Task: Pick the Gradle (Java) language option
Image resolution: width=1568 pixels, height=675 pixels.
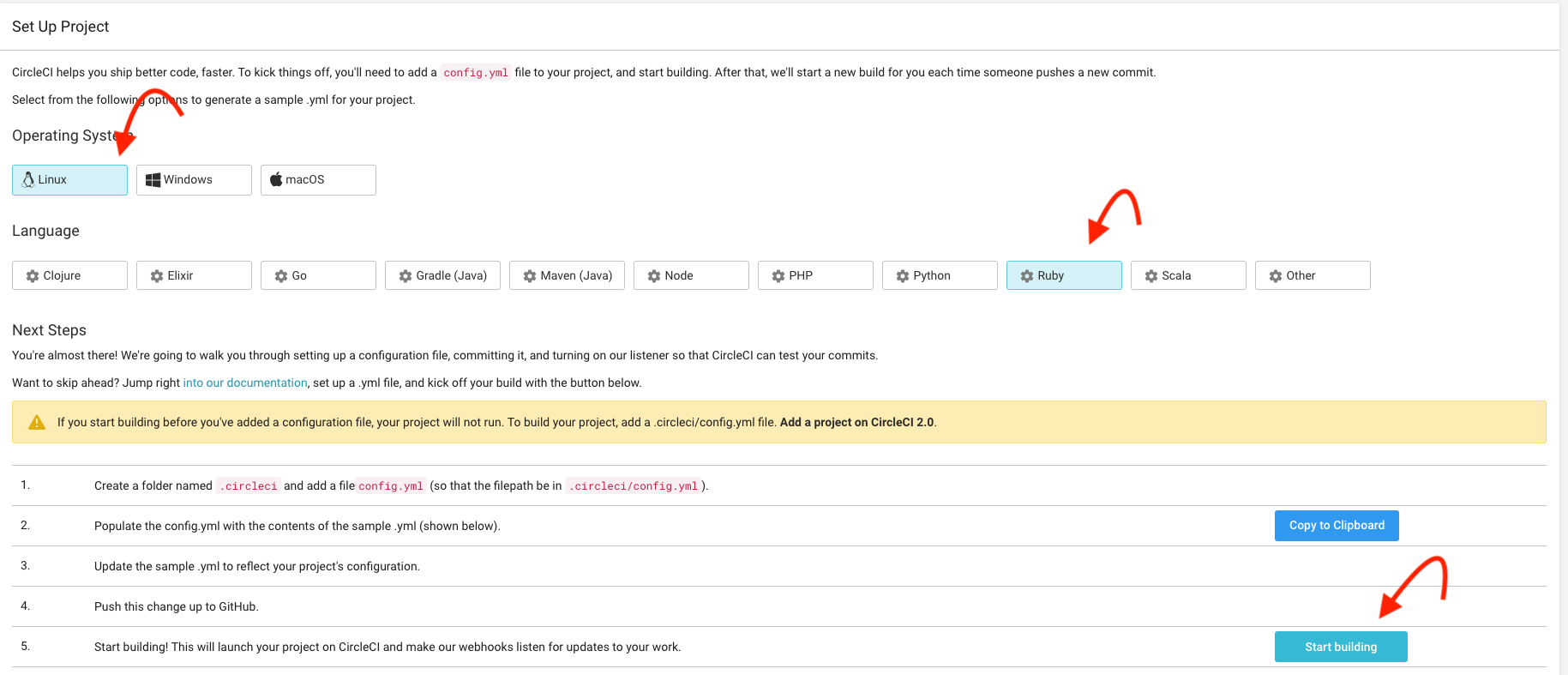Action: tap(442, 275)
